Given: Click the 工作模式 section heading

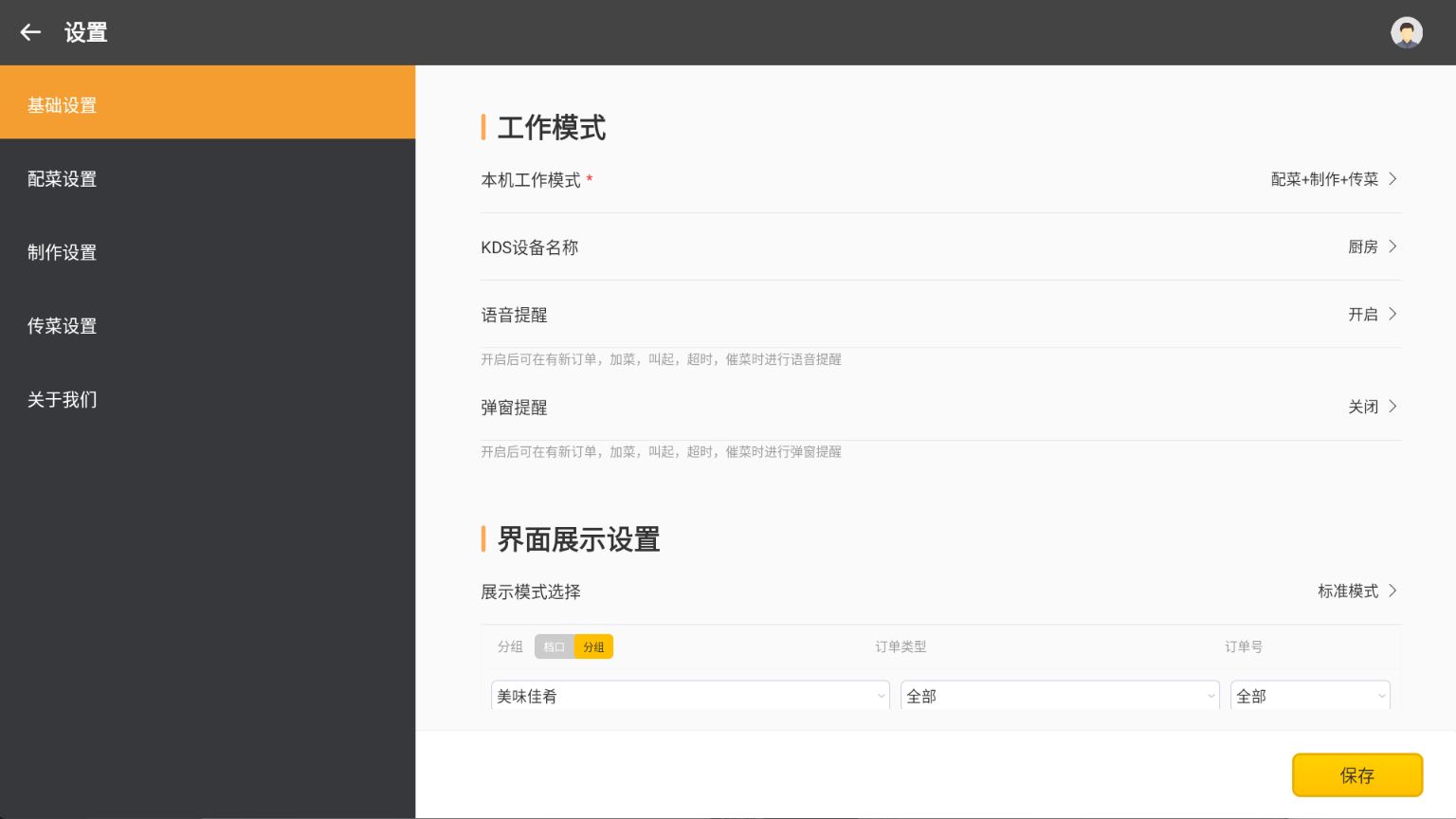Looking at the screenshot, I should 552,127.
